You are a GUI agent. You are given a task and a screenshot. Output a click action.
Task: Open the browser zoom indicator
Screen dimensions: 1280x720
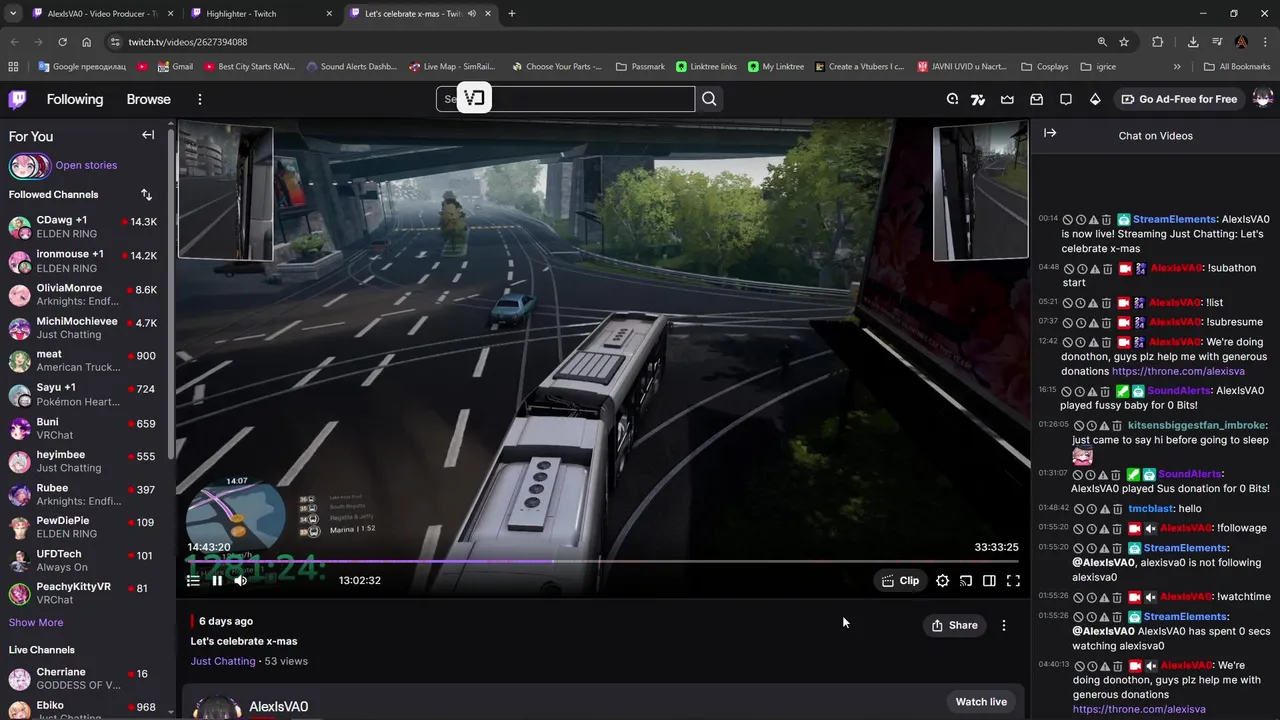point(1102,42)
